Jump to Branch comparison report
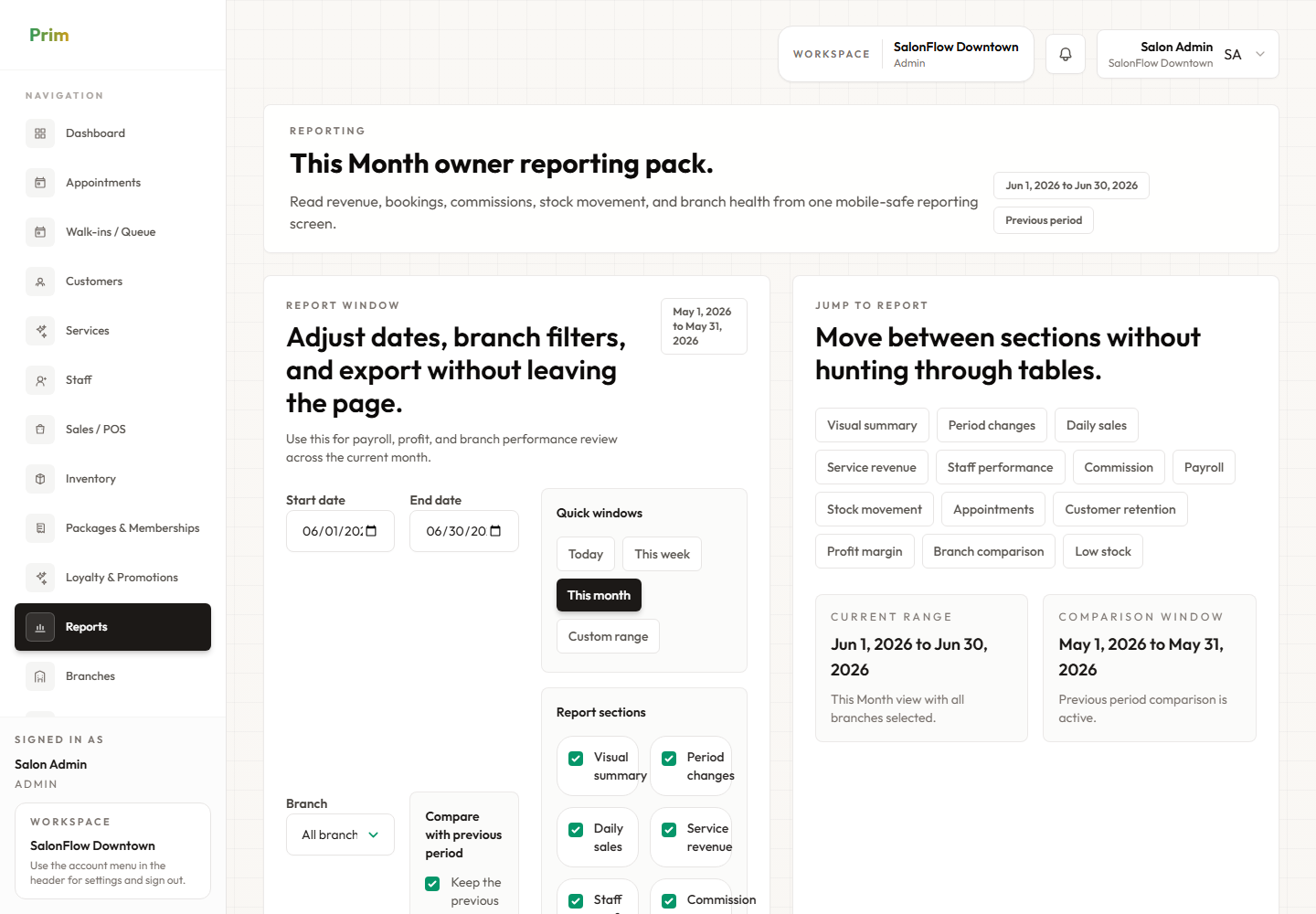The image size is (1316, 914). (989, 551)
